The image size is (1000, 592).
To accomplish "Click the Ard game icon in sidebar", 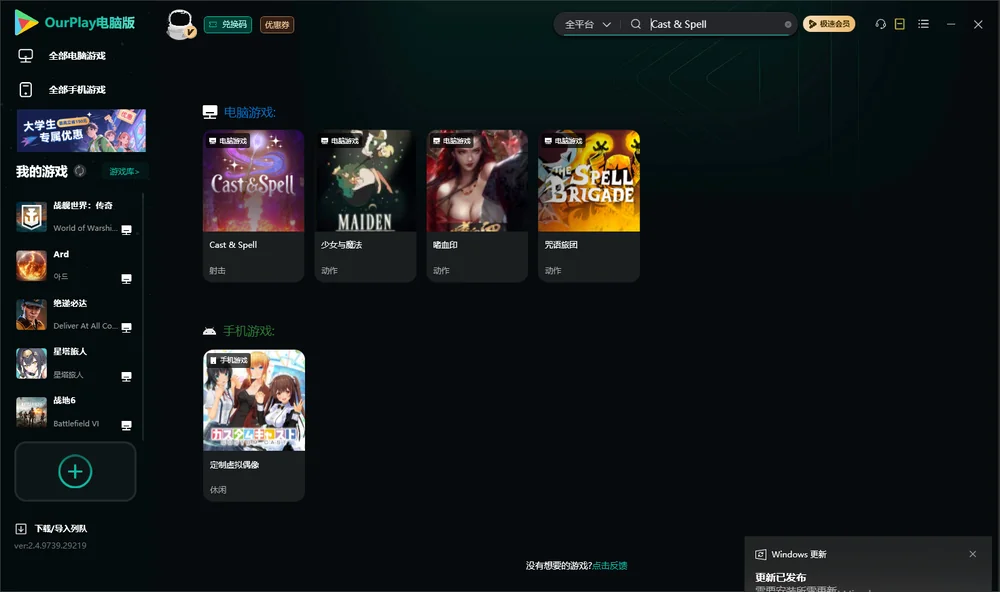I will pyautogui.click(x=31, y=265).
